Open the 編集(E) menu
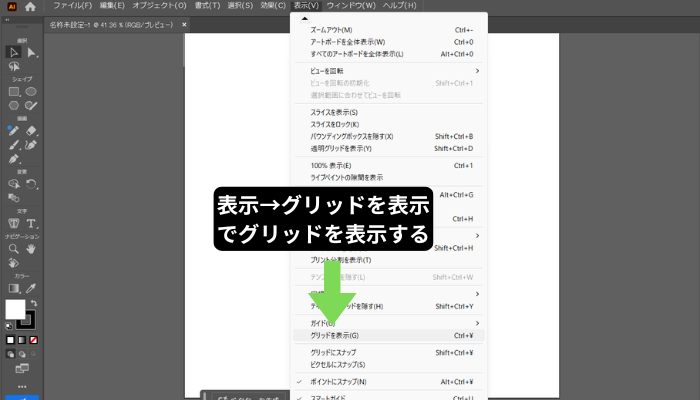 pos(112,6)
